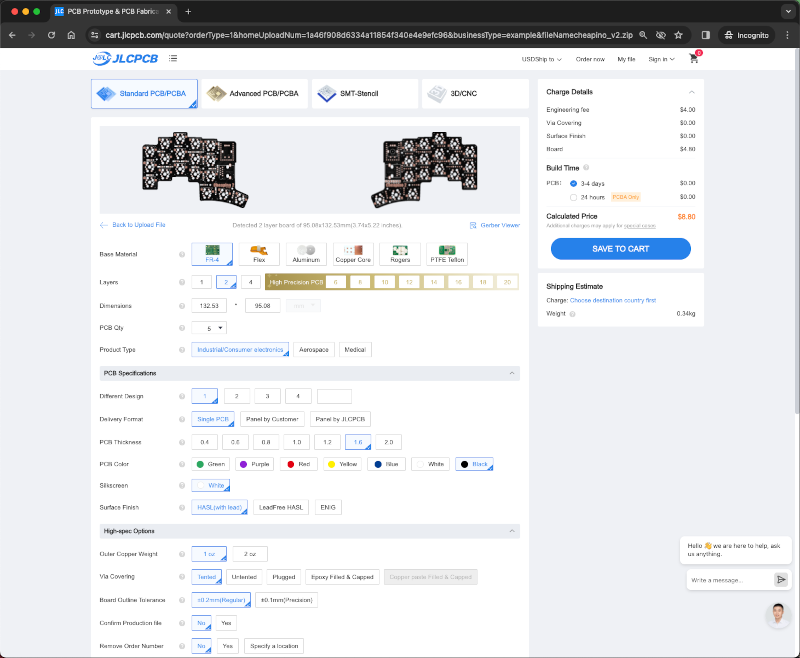Viewport: 800px width, 658px height.
Task: Switch to Advanced PCB/PCBA tab
Action: coord(255,94)
